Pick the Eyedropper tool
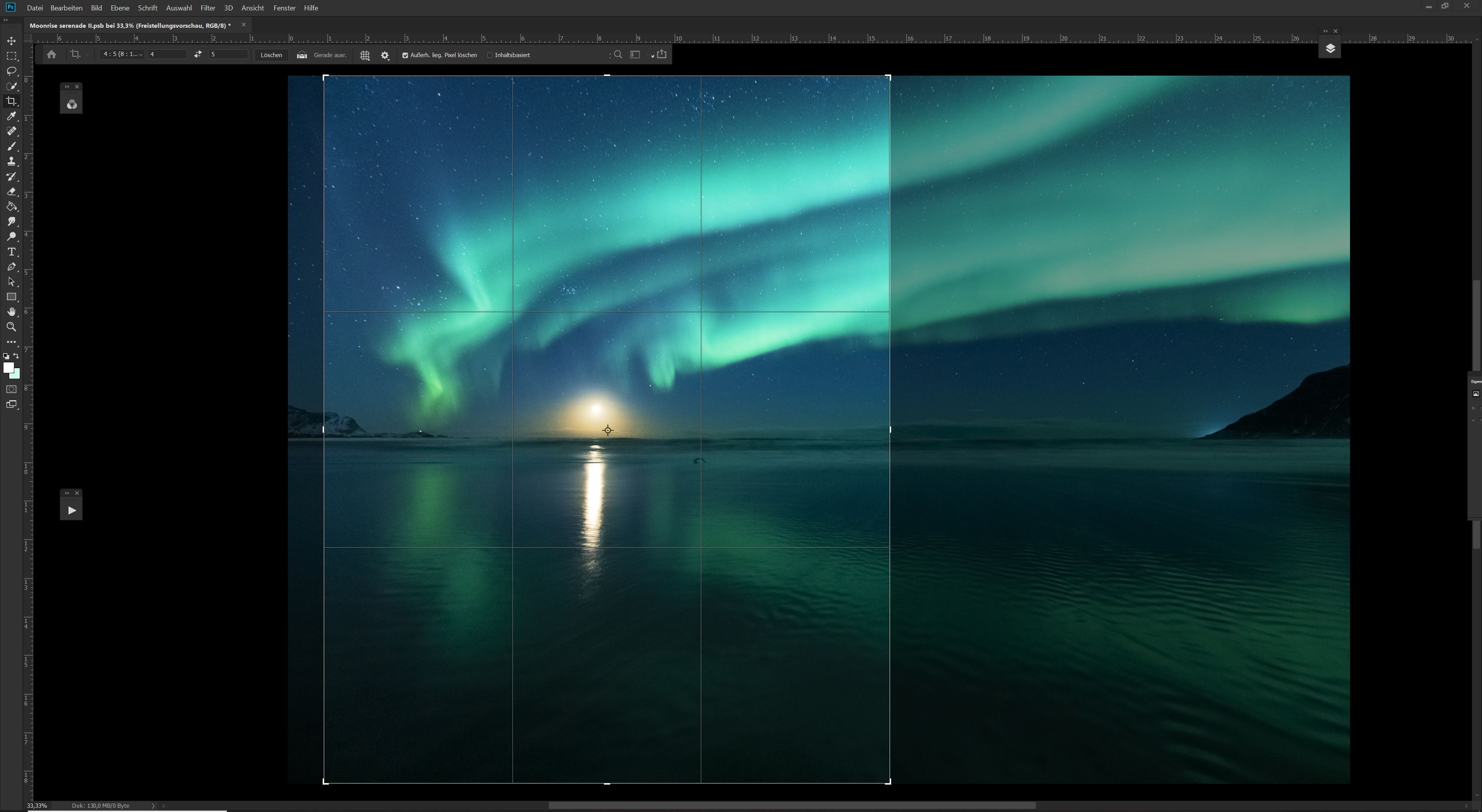Screen dimensions: 1482x812 click(12, 116)
